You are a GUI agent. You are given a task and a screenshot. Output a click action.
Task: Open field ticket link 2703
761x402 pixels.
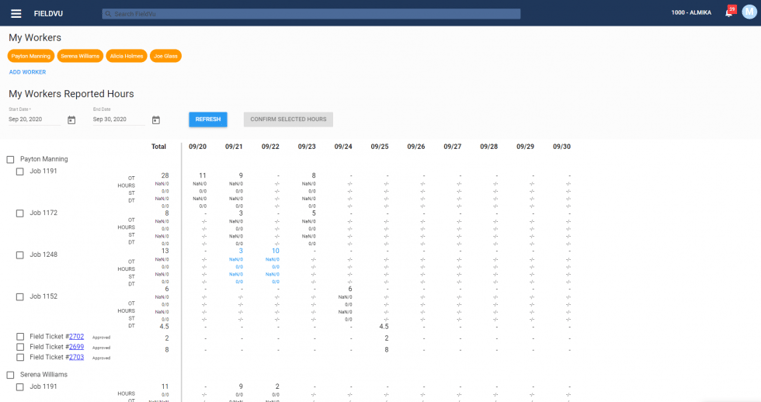pos(76,357)
